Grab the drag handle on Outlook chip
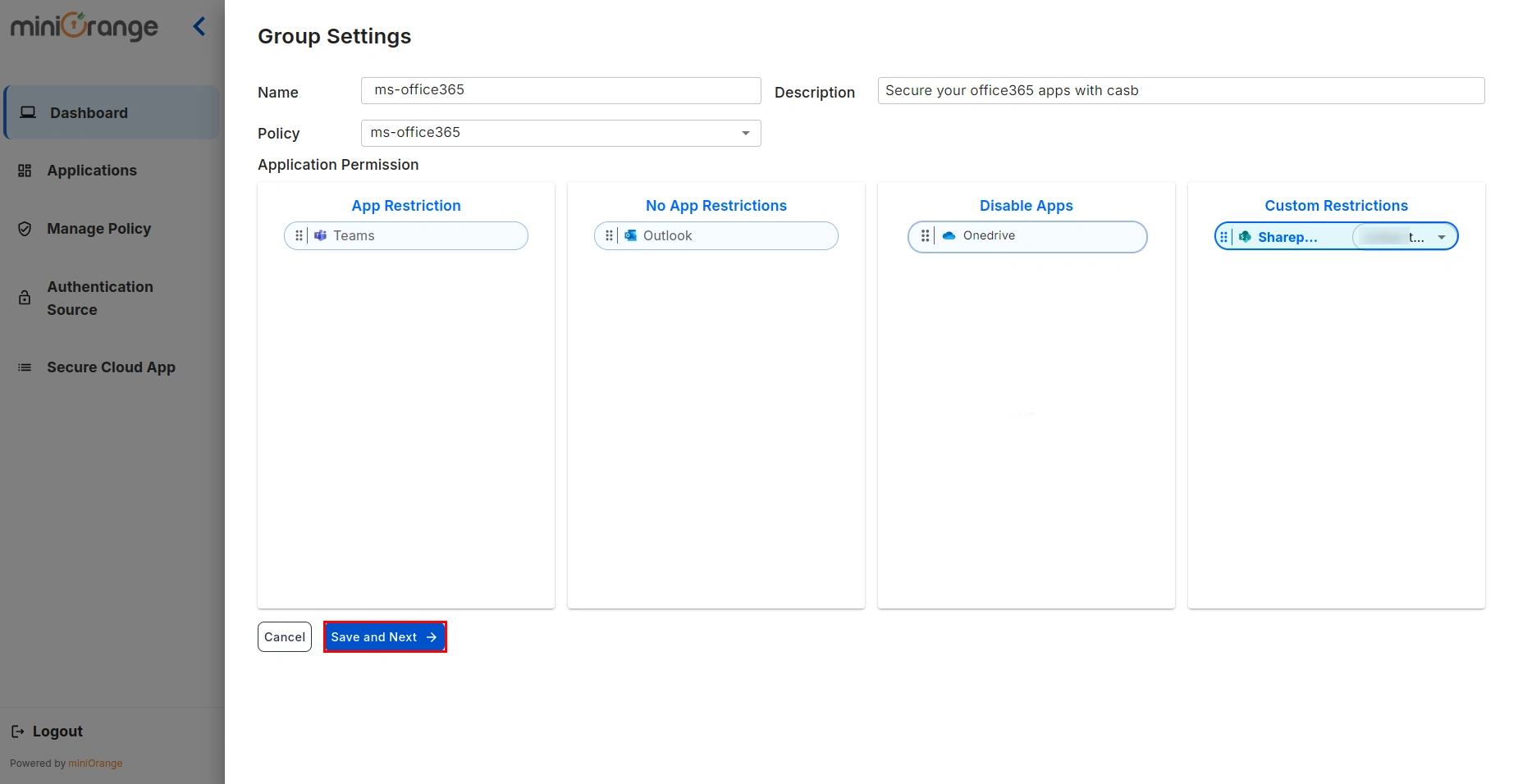This screenshot has height=784, width=1518. [609, 235]
